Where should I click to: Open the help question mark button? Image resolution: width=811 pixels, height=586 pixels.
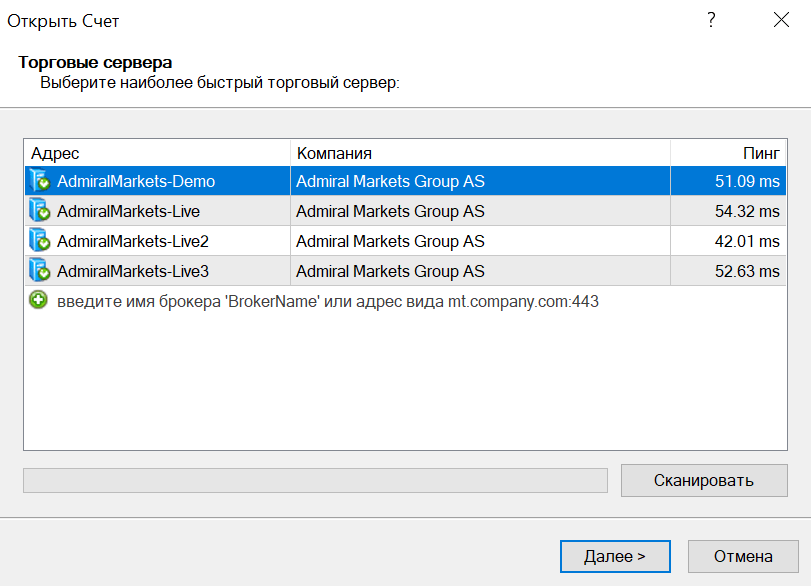(711, 20)
